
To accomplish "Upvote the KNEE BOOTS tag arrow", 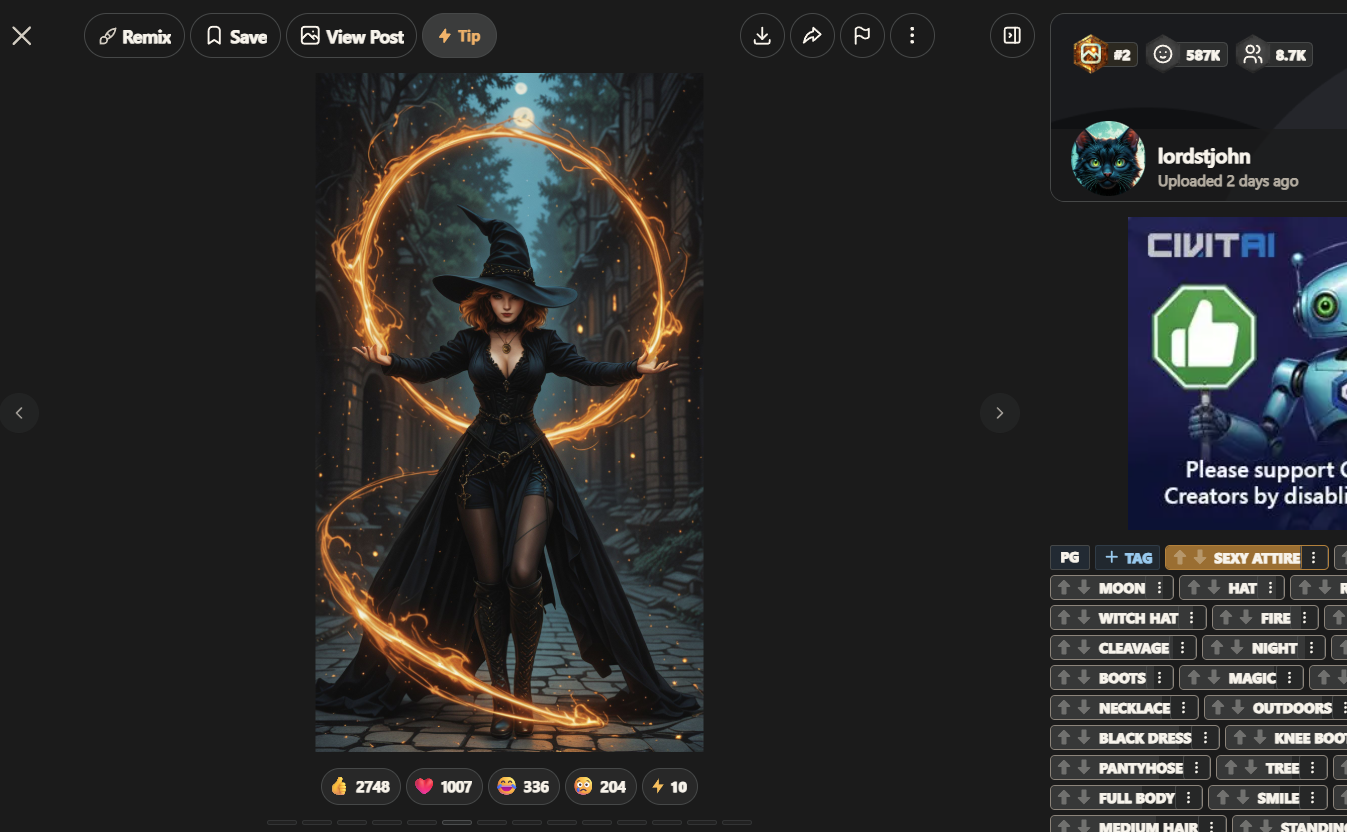I will point(1240,738).
